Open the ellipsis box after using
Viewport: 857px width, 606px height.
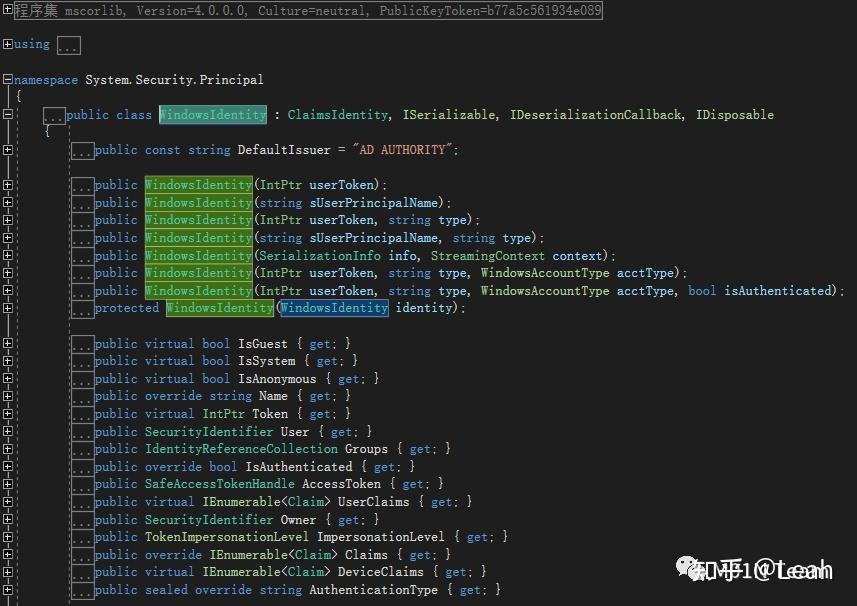[x=68, y=45]
